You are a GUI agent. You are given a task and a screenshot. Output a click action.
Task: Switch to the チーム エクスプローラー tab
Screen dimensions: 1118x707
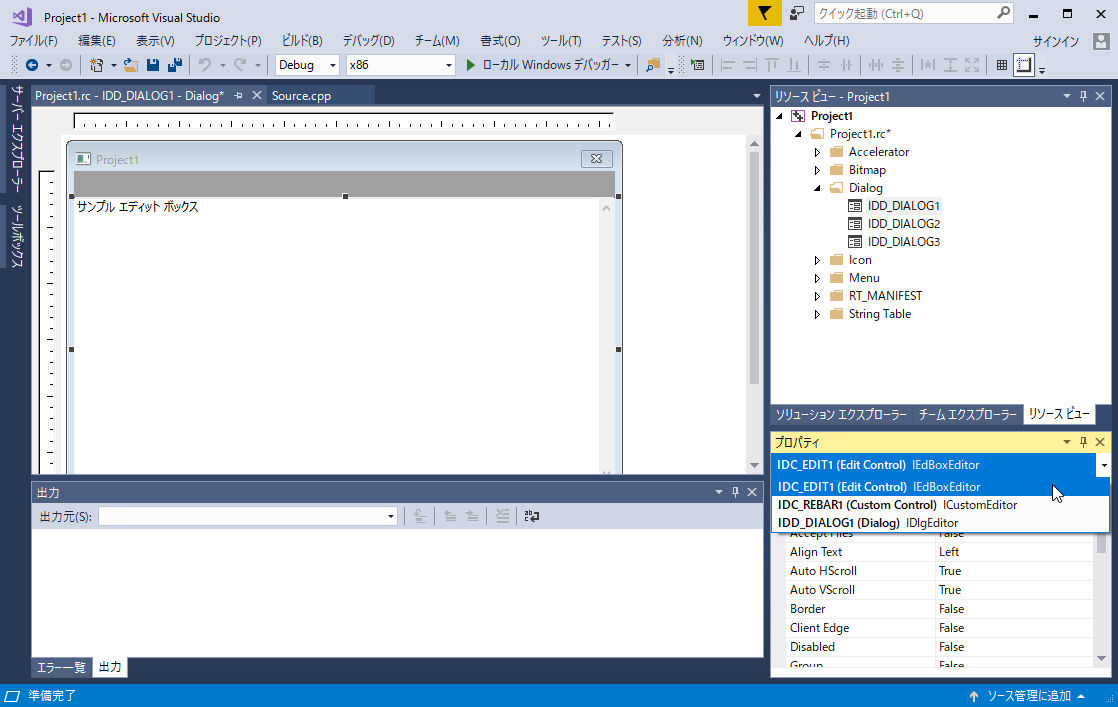968,414
